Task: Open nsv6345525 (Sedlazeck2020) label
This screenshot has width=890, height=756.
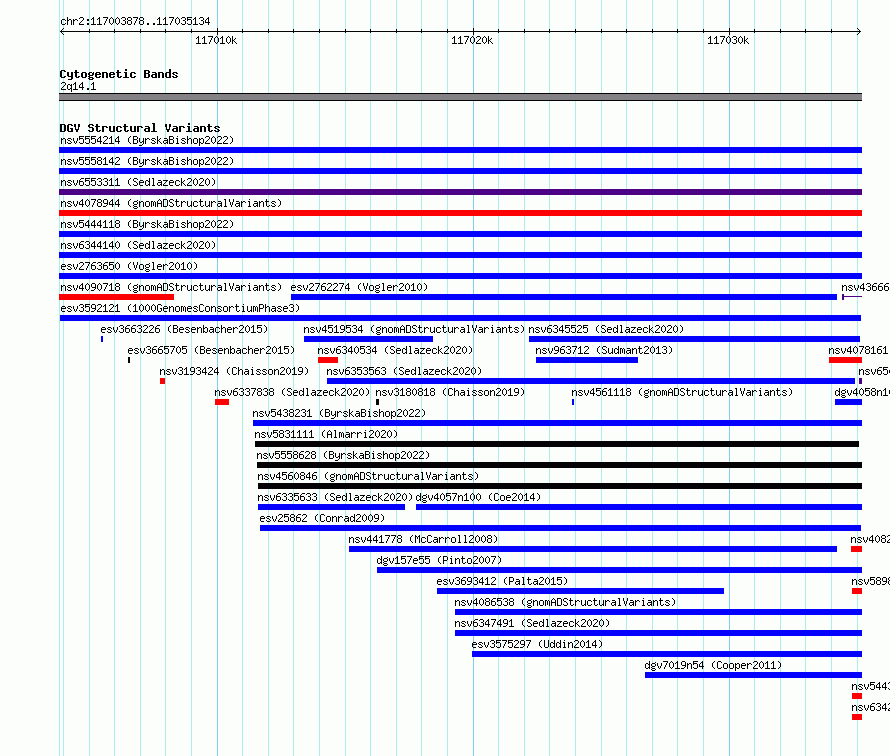Action: (x=606, y=329)
